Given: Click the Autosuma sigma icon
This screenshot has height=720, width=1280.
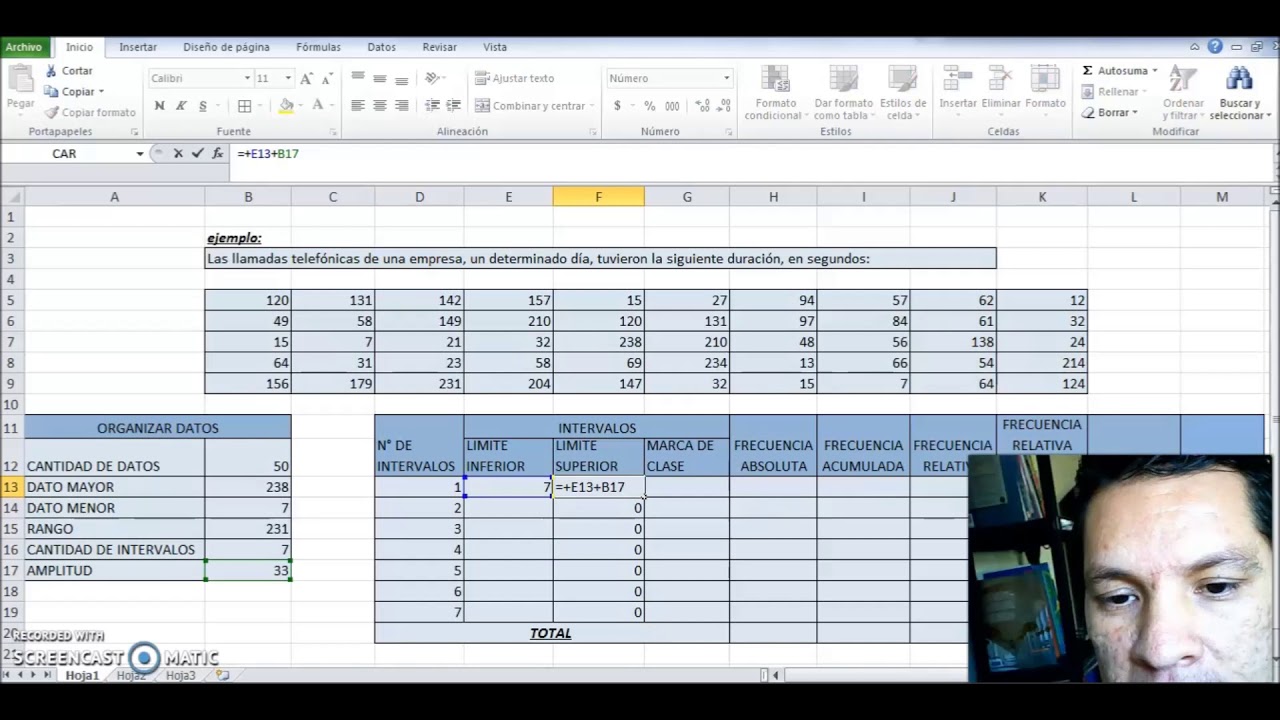Looking at the screenshot, I should tap(1087, 71).
